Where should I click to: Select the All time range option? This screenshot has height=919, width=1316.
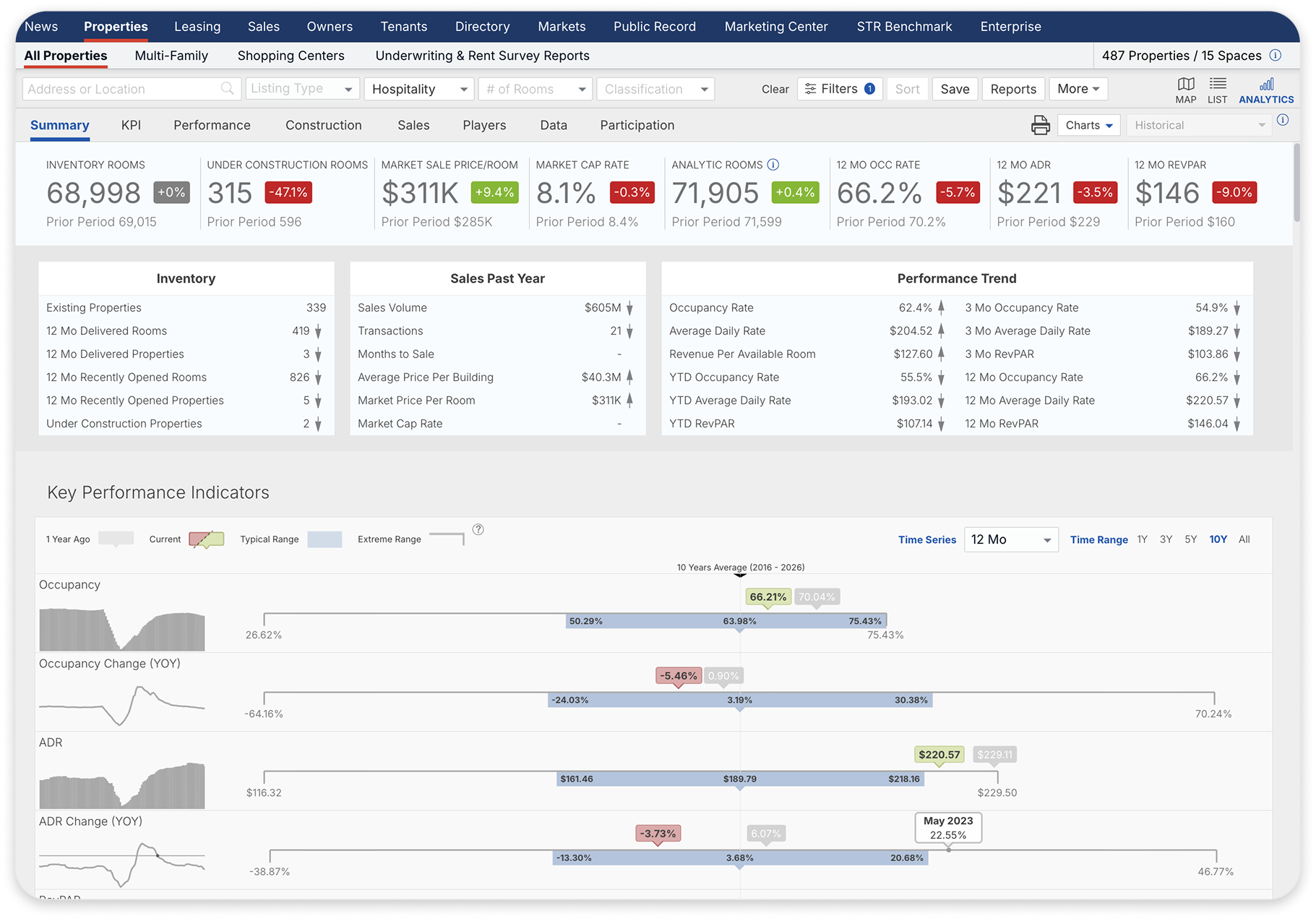click(1244, 539)
